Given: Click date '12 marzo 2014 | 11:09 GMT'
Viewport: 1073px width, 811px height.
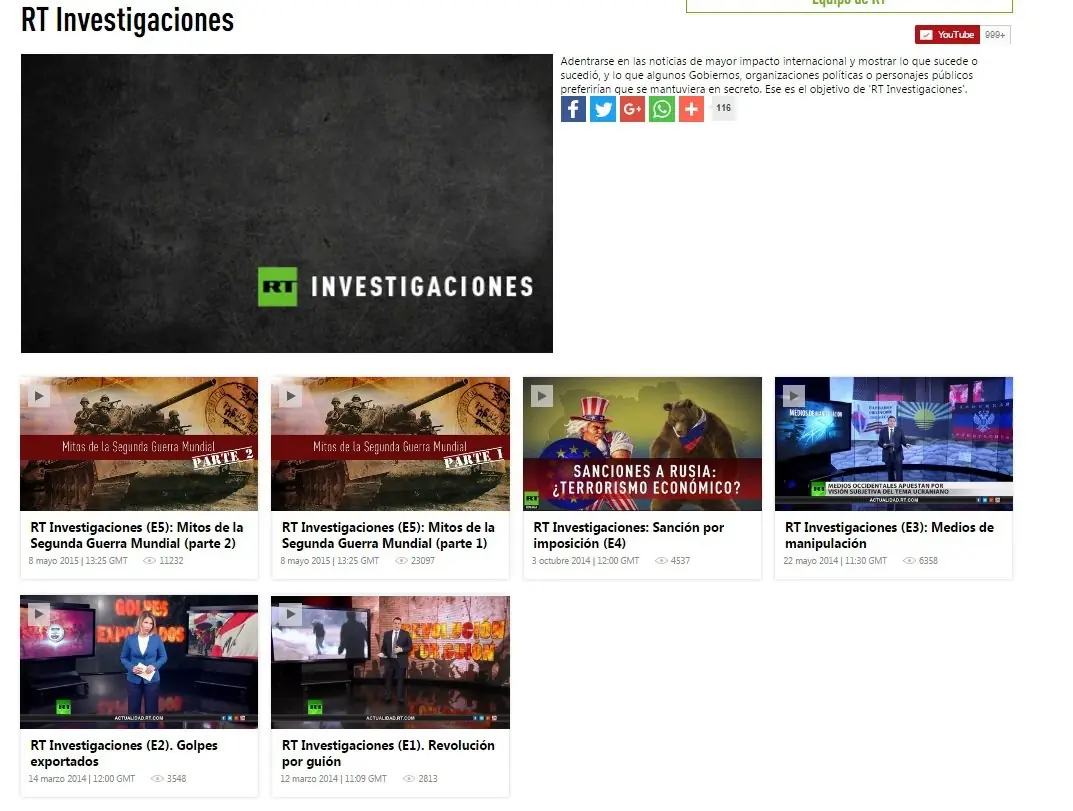Looking at the screenshot, I should [333, 779].
